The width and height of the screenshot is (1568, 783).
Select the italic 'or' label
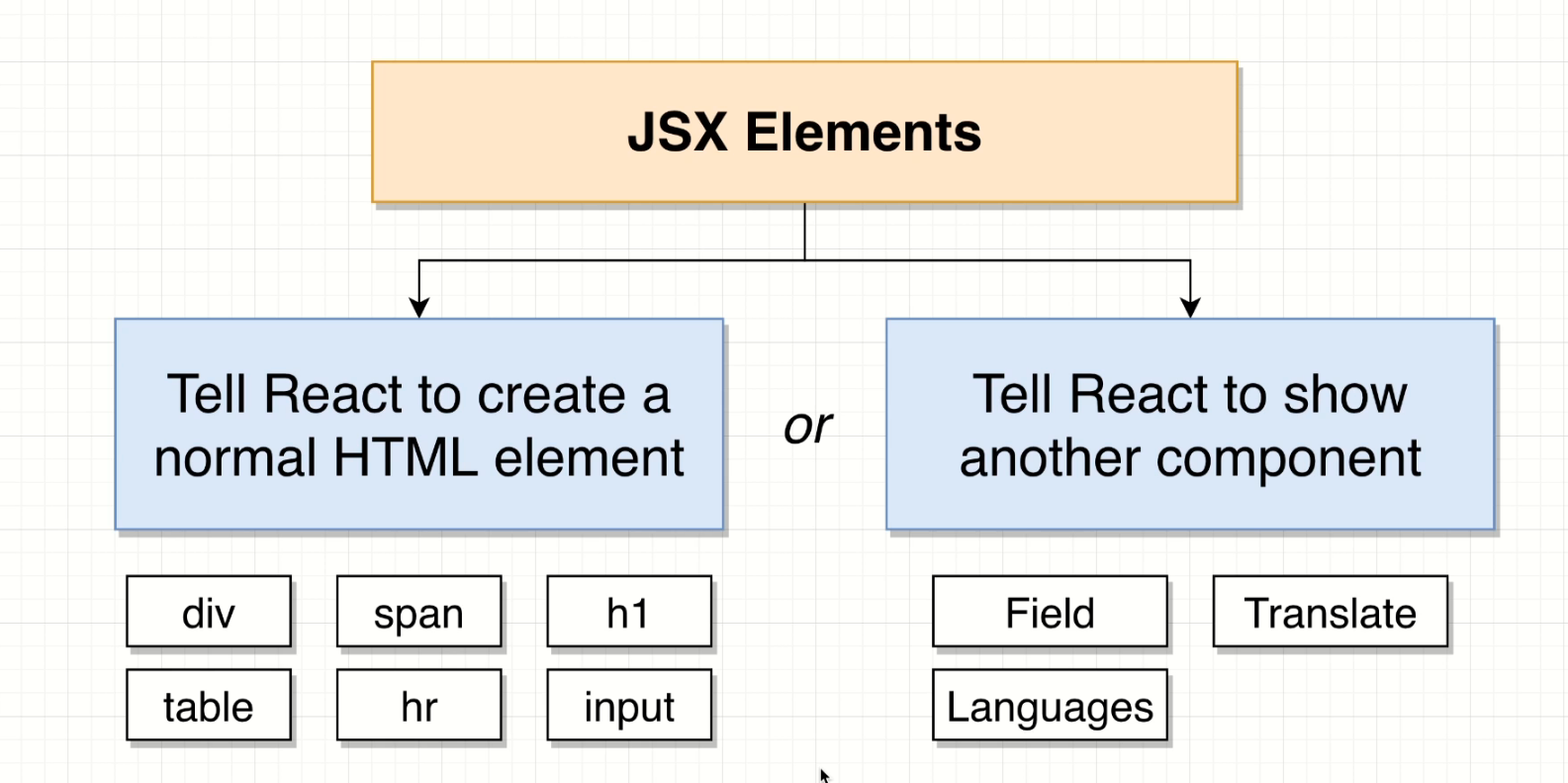coord(807,427)
